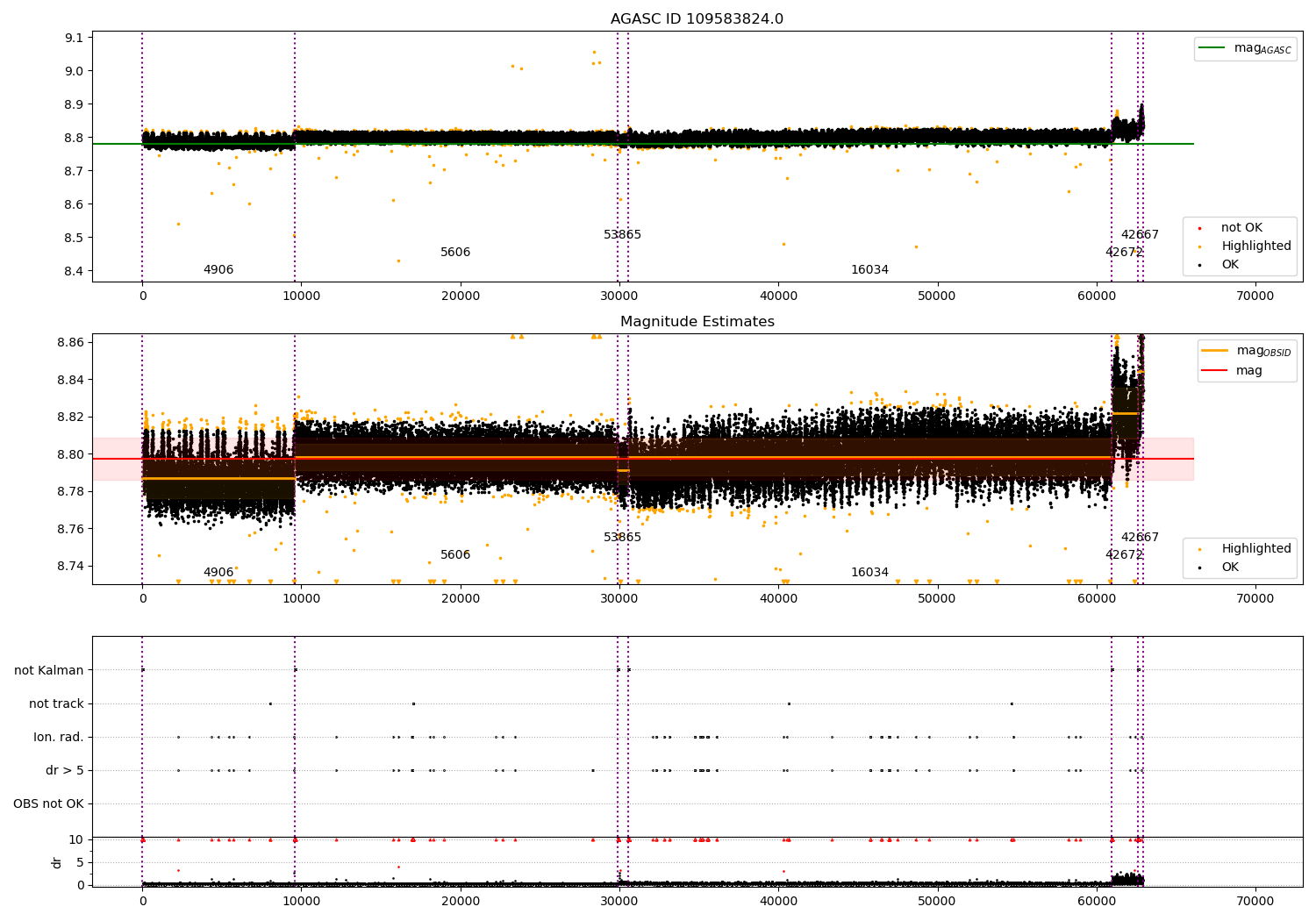The image size is (1316, 921).
Task: Click the orange line sample beside mag OBSID
Action: pyautogui.click(x=1215, y=351)
